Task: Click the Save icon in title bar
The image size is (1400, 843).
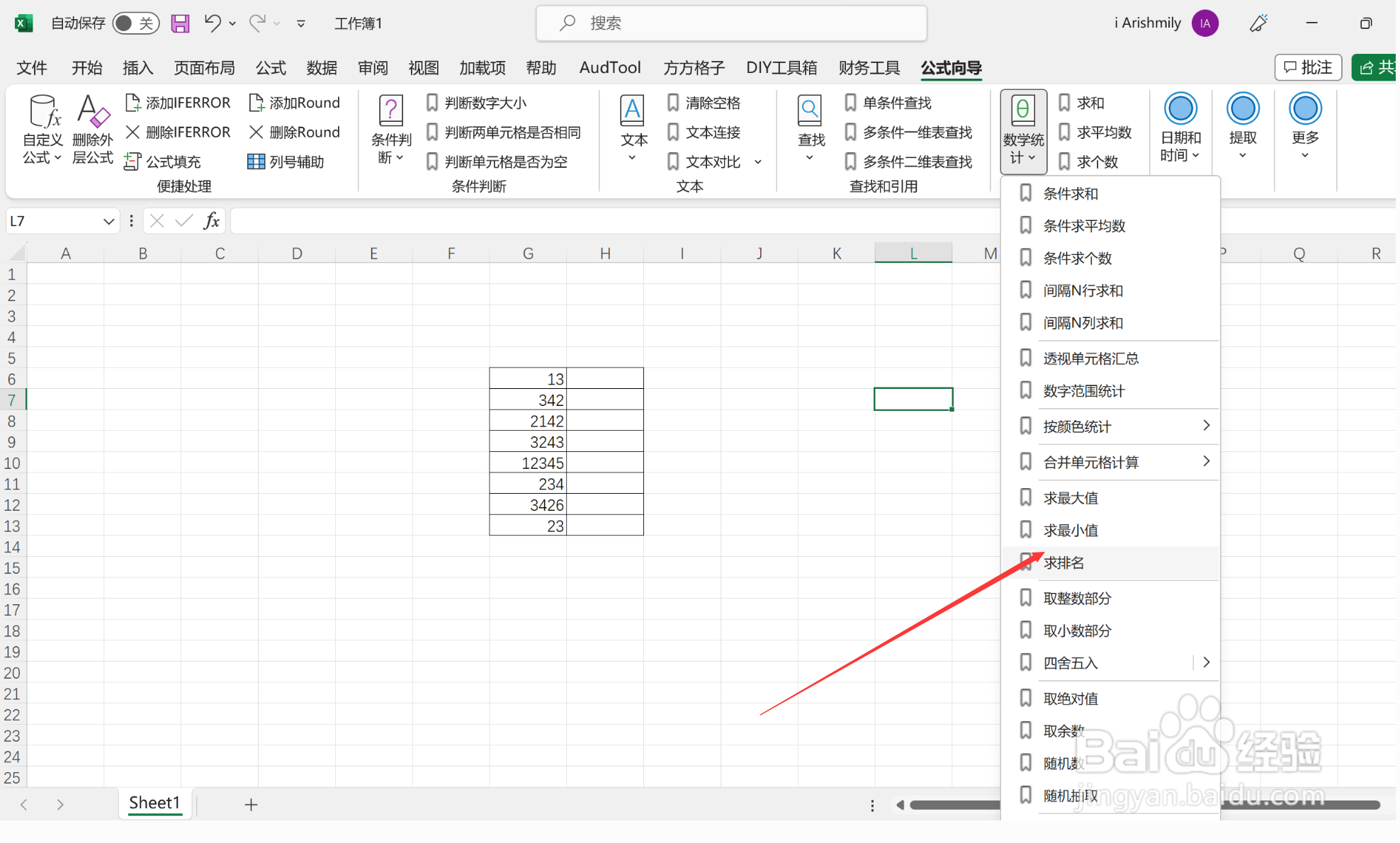Action: [180, 23]
